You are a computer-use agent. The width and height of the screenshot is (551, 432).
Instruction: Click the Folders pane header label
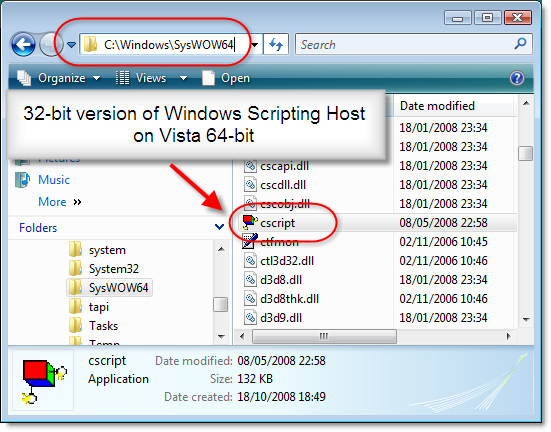pos(38,228)
